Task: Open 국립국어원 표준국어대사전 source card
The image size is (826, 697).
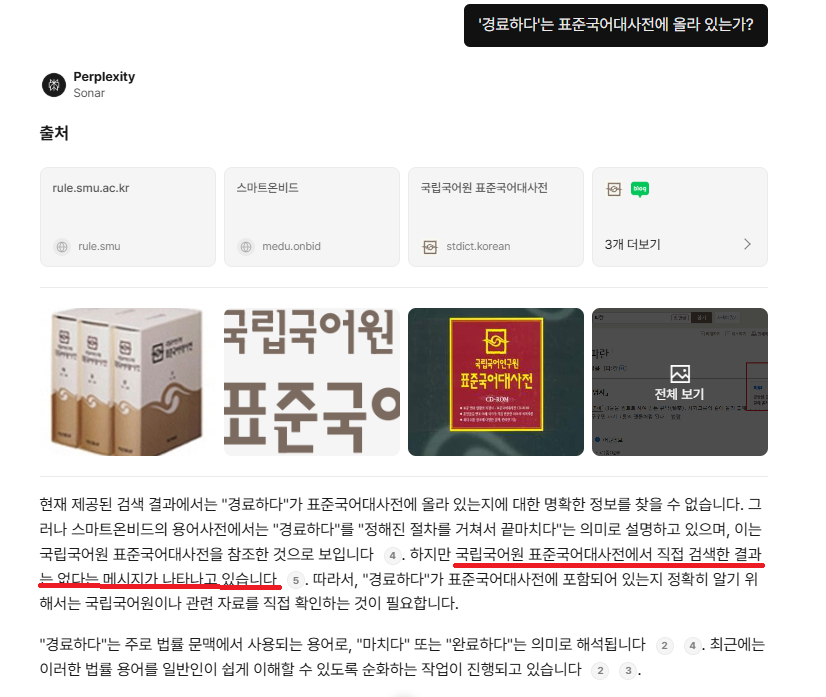Action: (x=496, y=217)
